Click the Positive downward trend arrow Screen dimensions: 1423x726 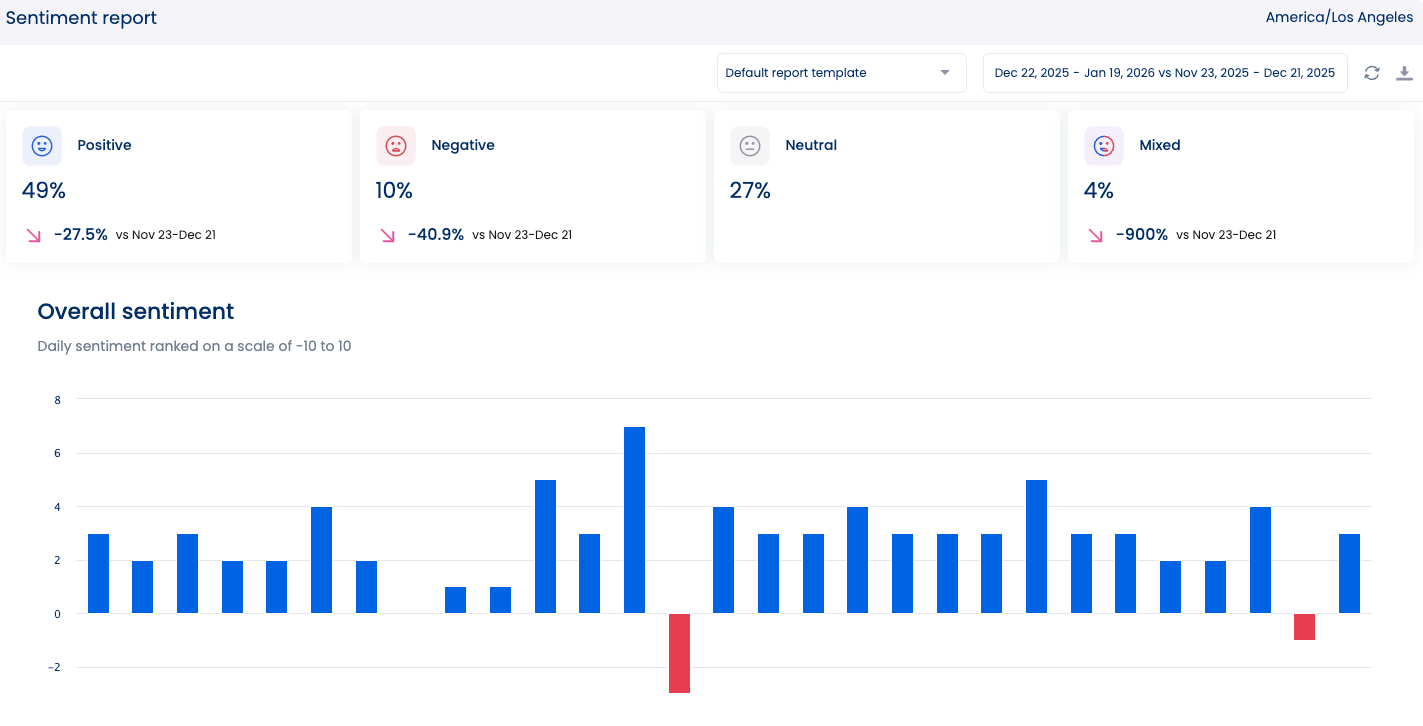(34, 236)
